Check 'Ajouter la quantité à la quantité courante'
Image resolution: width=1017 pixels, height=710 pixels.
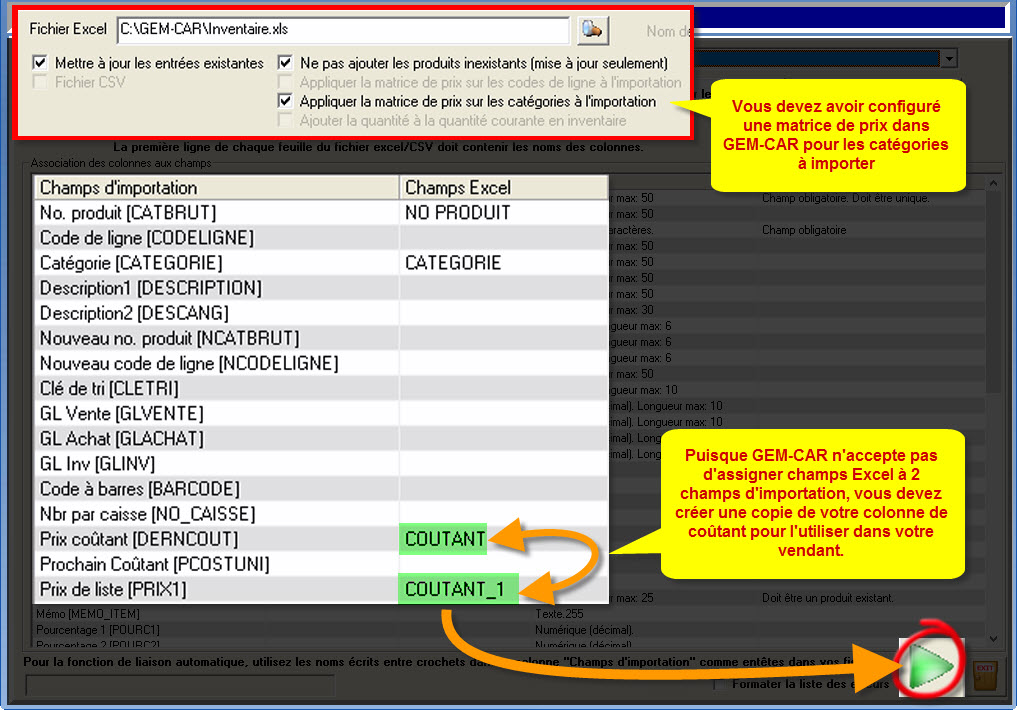[x=285, y=121]
